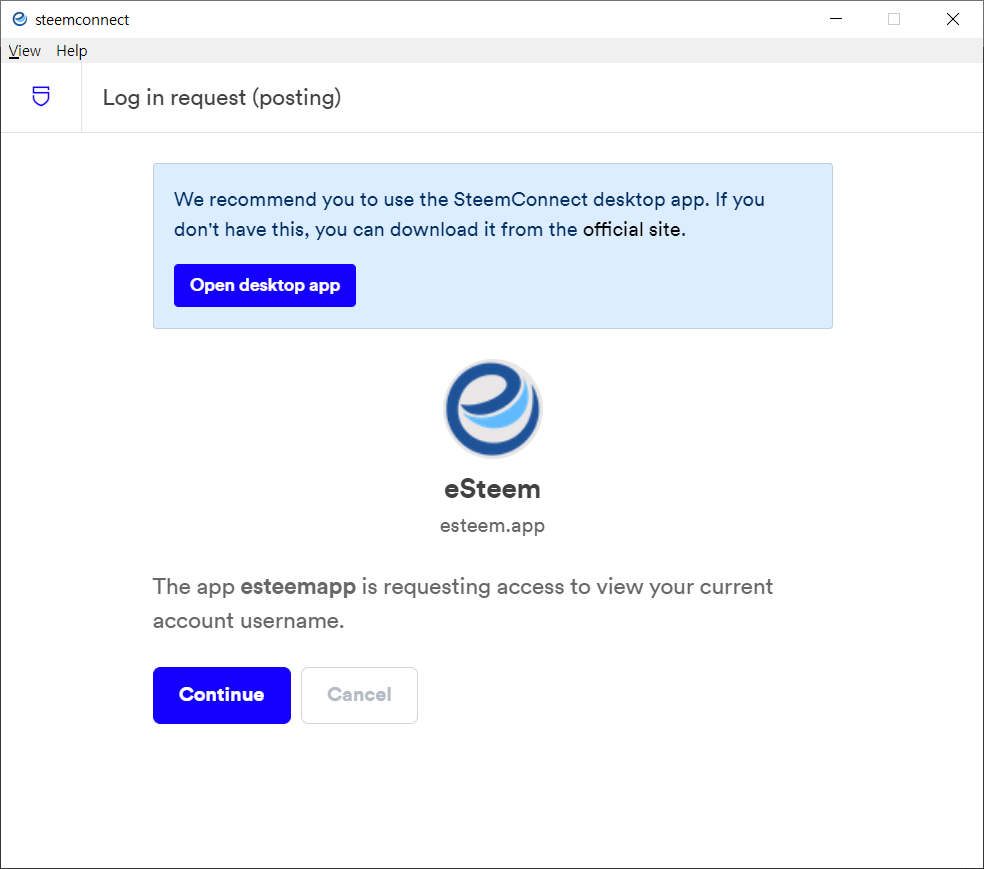
Task: Click the Log in request (posting) heading
Action: [x=222, y=98]
